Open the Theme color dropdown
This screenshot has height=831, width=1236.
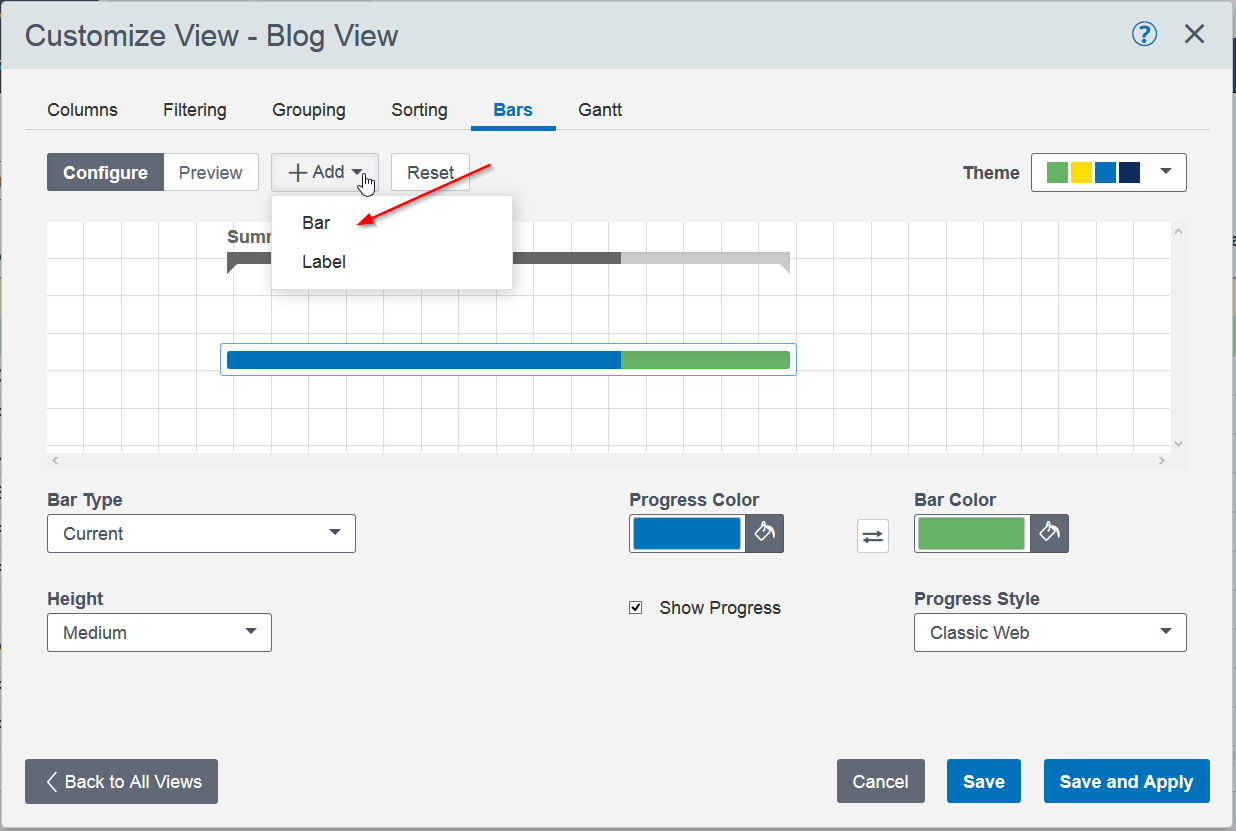pyautogui.click(x=1108, y=172)
